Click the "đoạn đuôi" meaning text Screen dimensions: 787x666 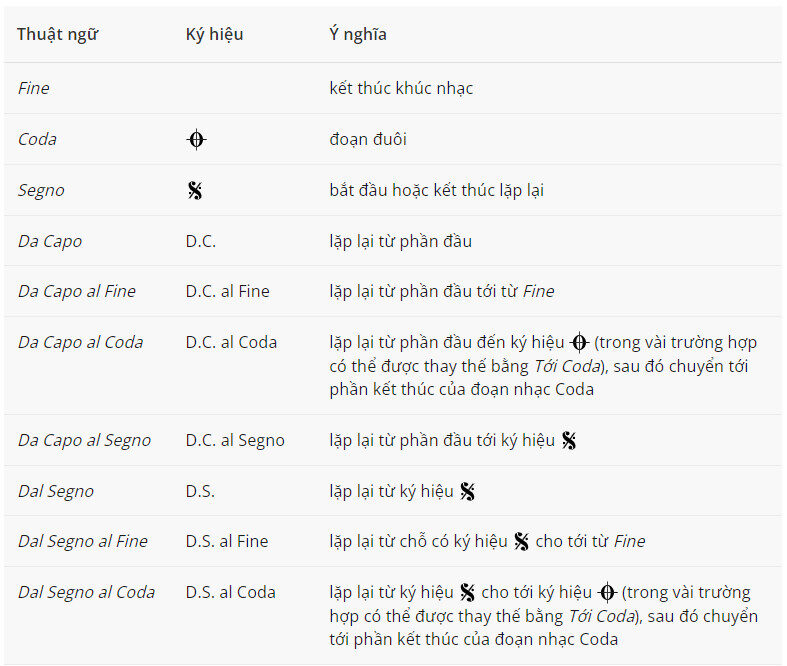pos(368,139)
